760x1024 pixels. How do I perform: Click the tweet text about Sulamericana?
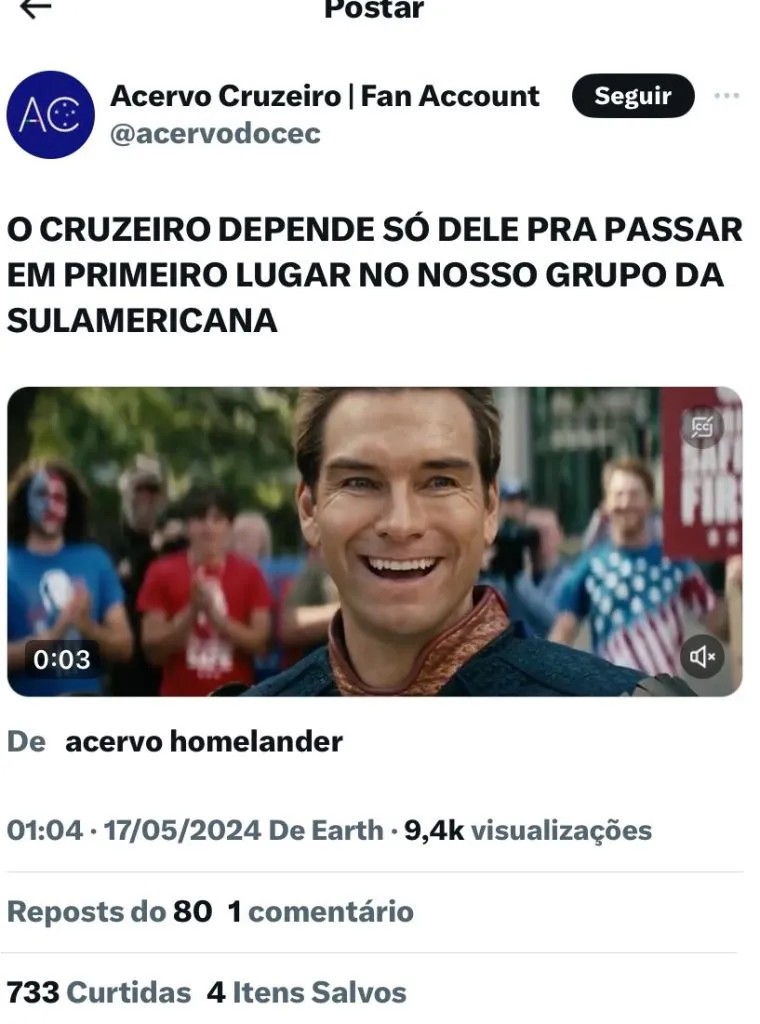374,275
